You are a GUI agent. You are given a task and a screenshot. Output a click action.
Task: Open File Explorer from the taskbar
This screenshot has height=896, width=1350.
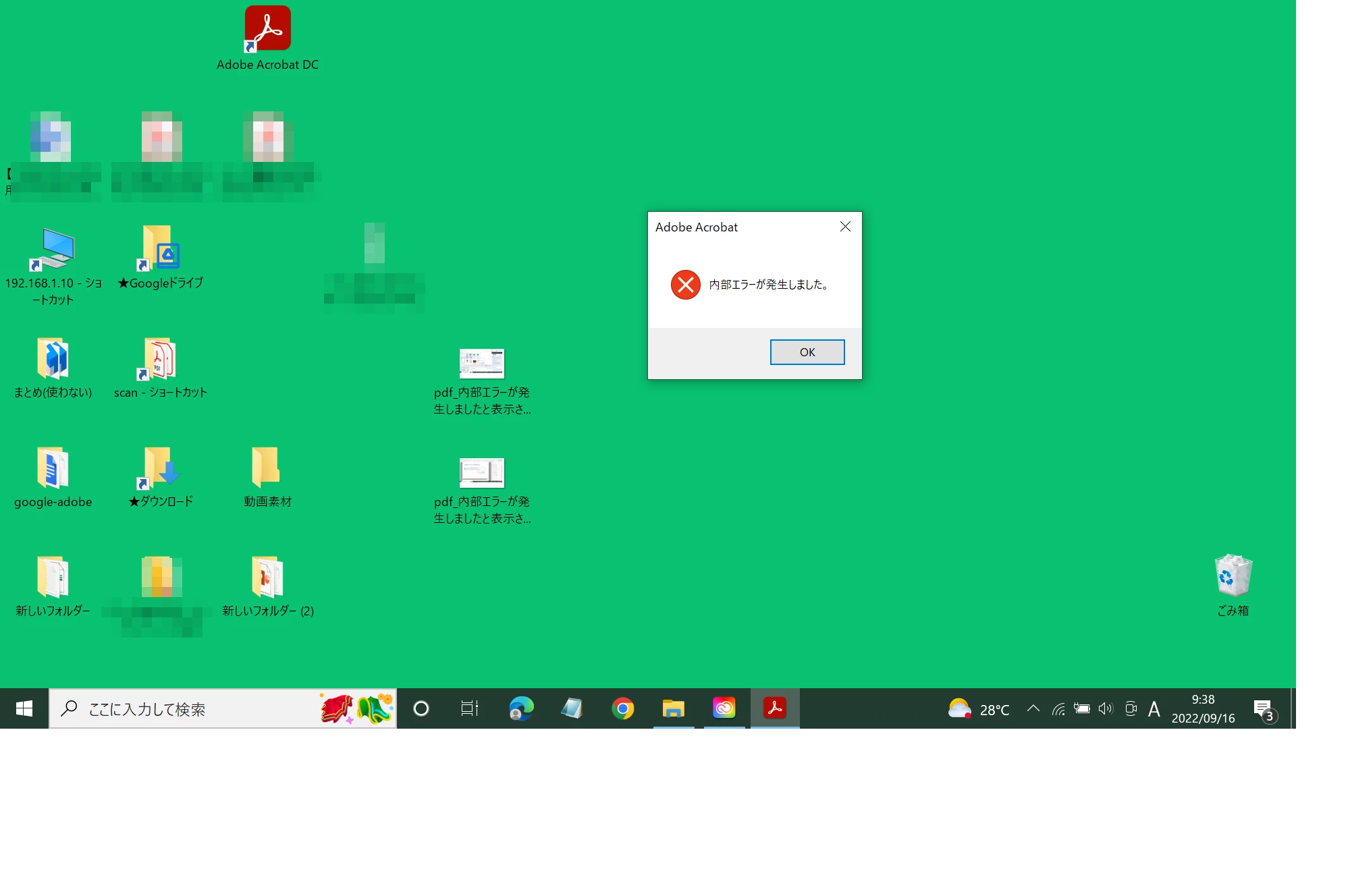tap(673, 708)
